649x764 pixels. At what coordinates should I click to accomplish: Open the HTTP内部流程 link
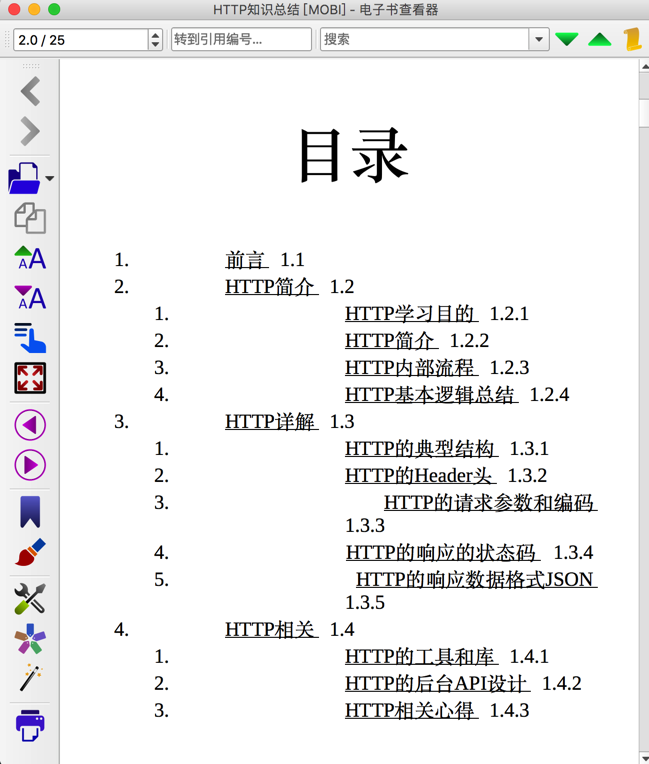click(411, 367)
